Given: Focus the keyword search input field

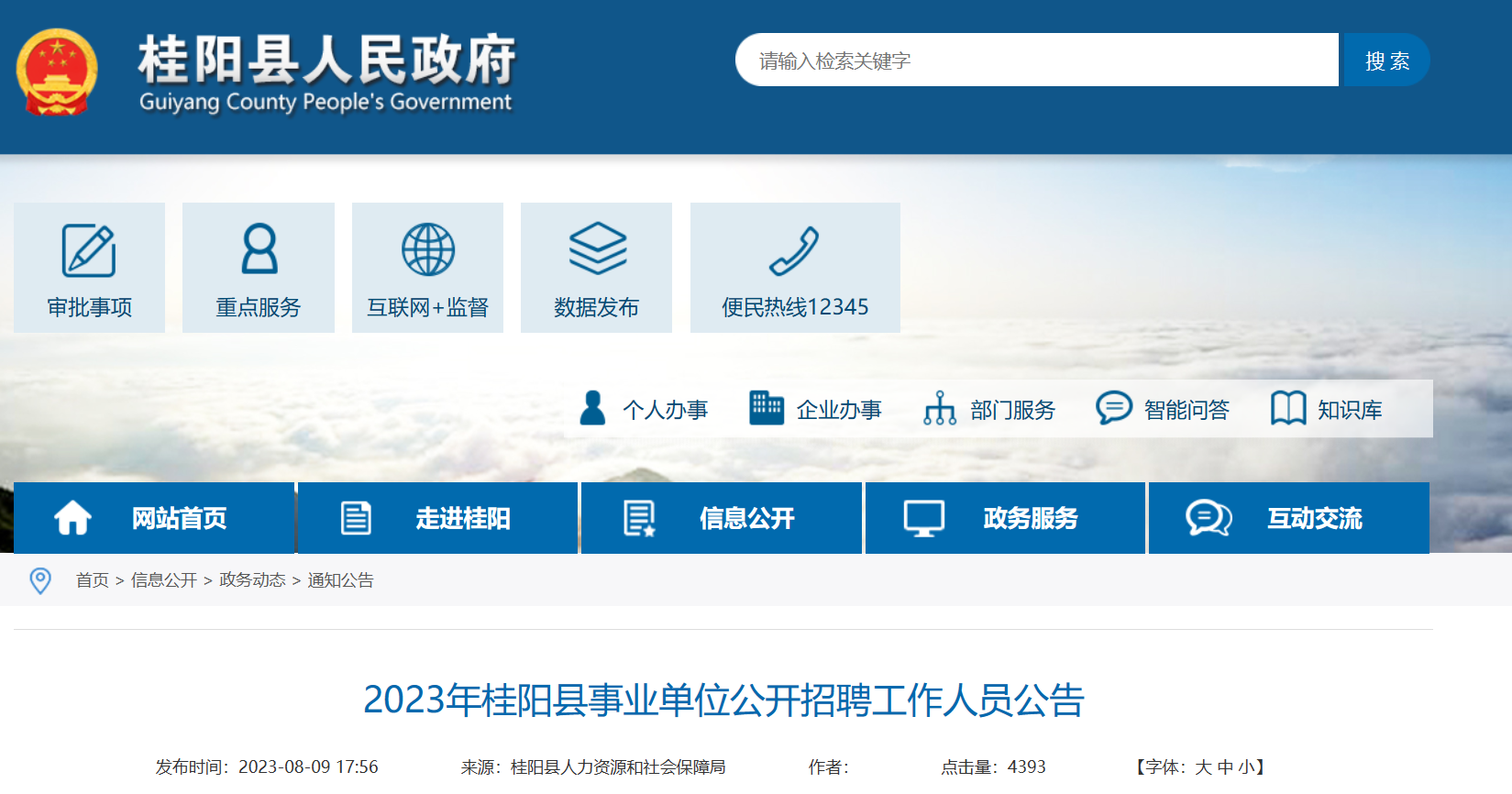Looking at the screenshot, I should [x=1037, y=61].
